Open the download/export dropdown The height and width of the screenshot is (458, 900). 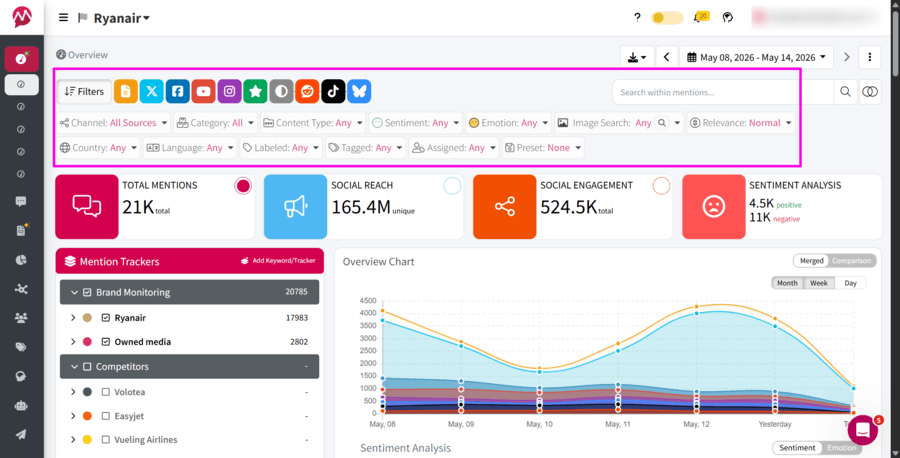[637, 57]
